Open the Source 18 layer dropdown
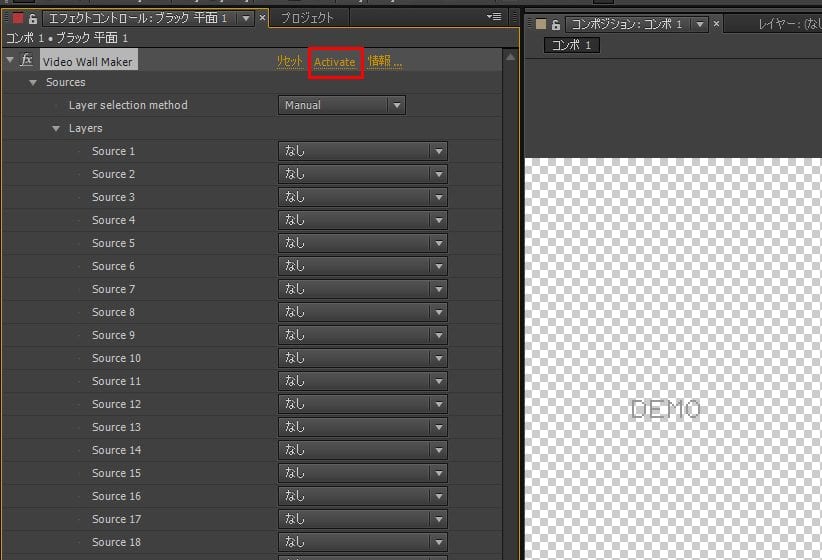The image size is (822, 560). coord(363,543)
